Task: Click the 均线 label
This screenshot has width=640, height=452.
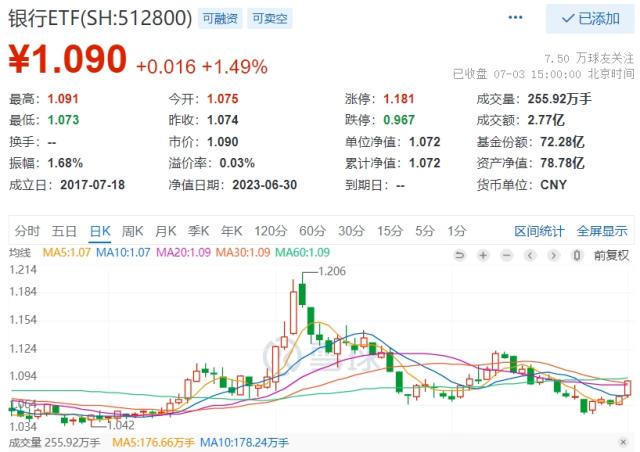Action: click(20, 253)
